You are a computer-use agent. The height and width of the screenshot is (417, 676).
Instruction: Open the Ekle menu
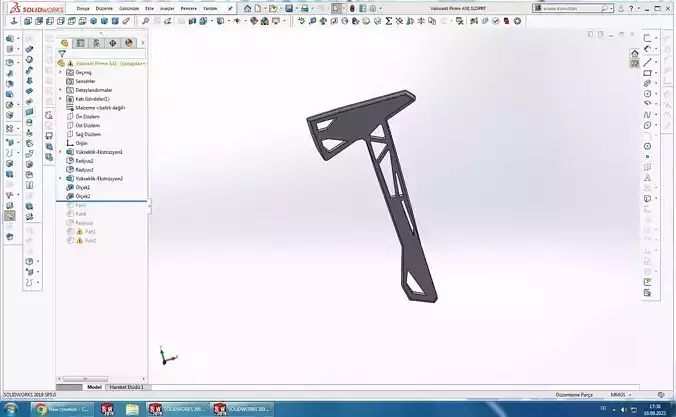(149, 8)
